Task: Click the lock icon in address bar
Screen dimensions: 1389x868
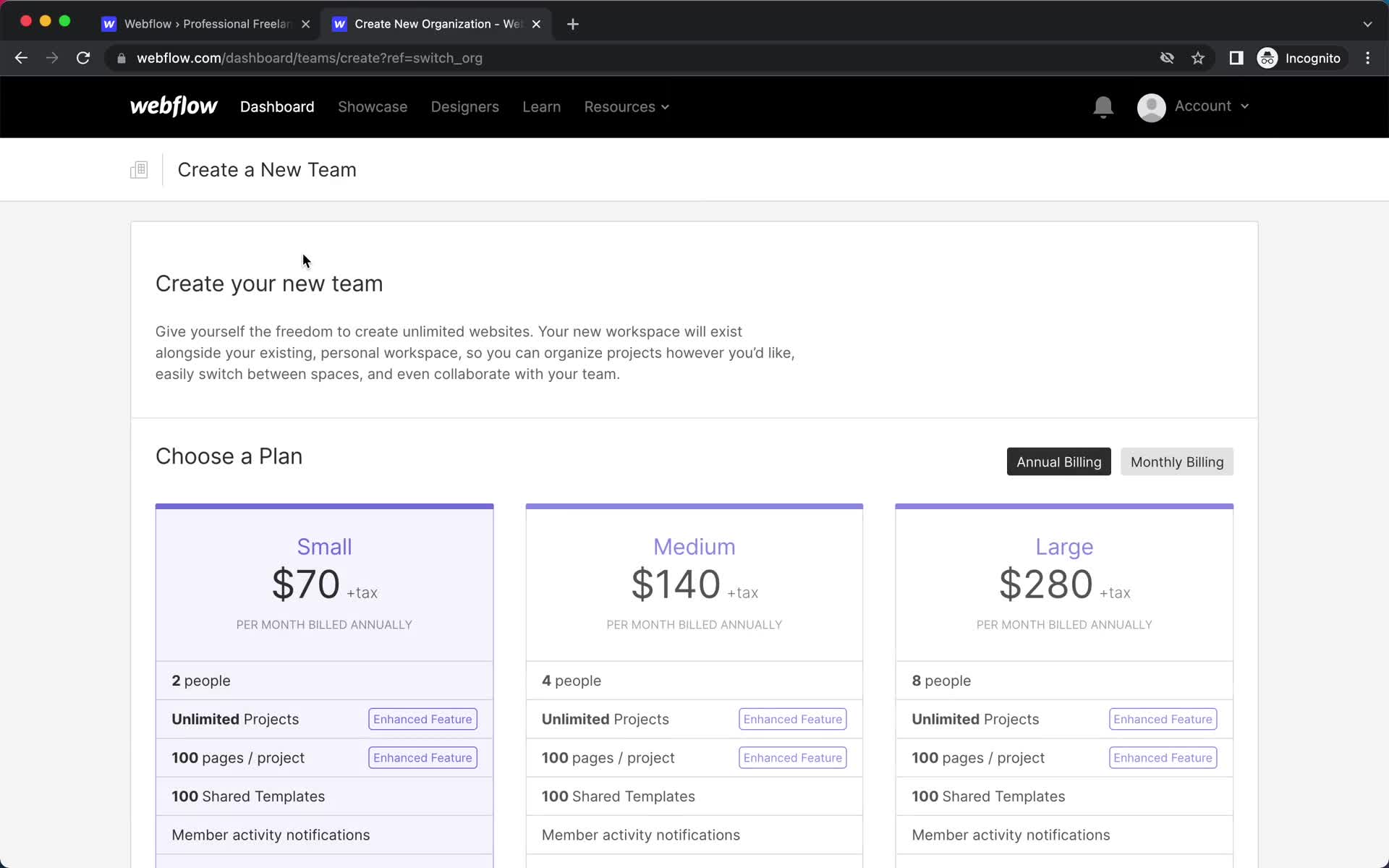Action: click(x=122, y=58)
